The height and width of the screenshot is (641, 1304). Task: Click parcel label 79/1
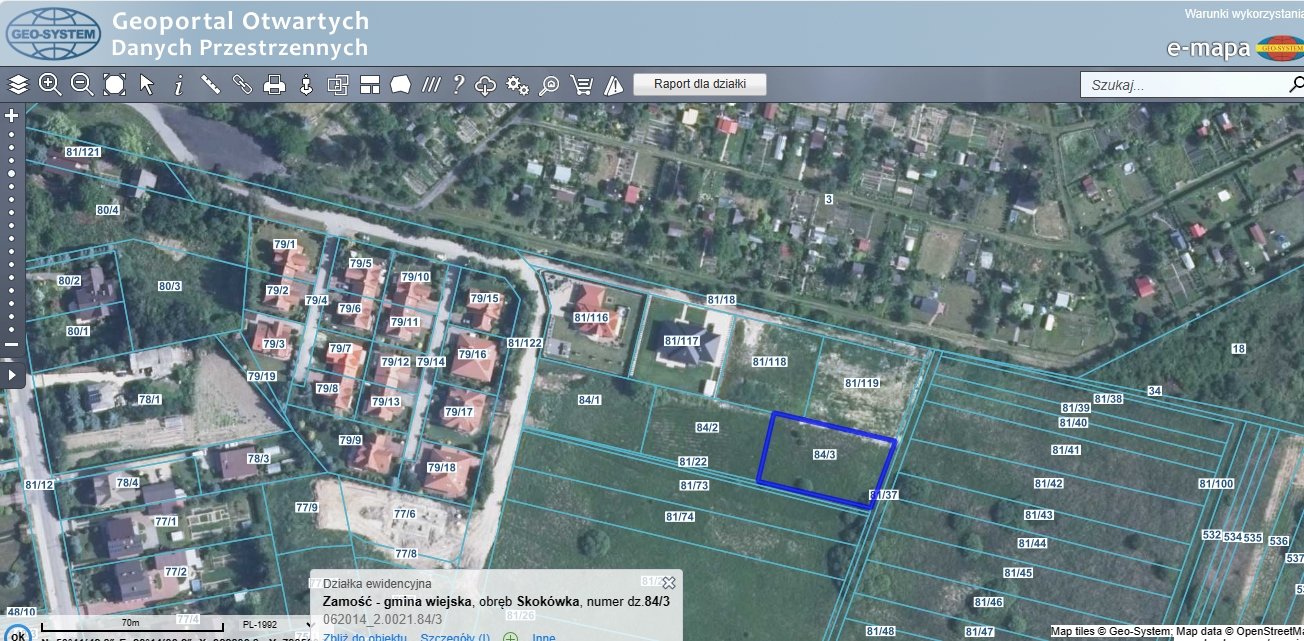pyautogui.click(x=285, y=244)
